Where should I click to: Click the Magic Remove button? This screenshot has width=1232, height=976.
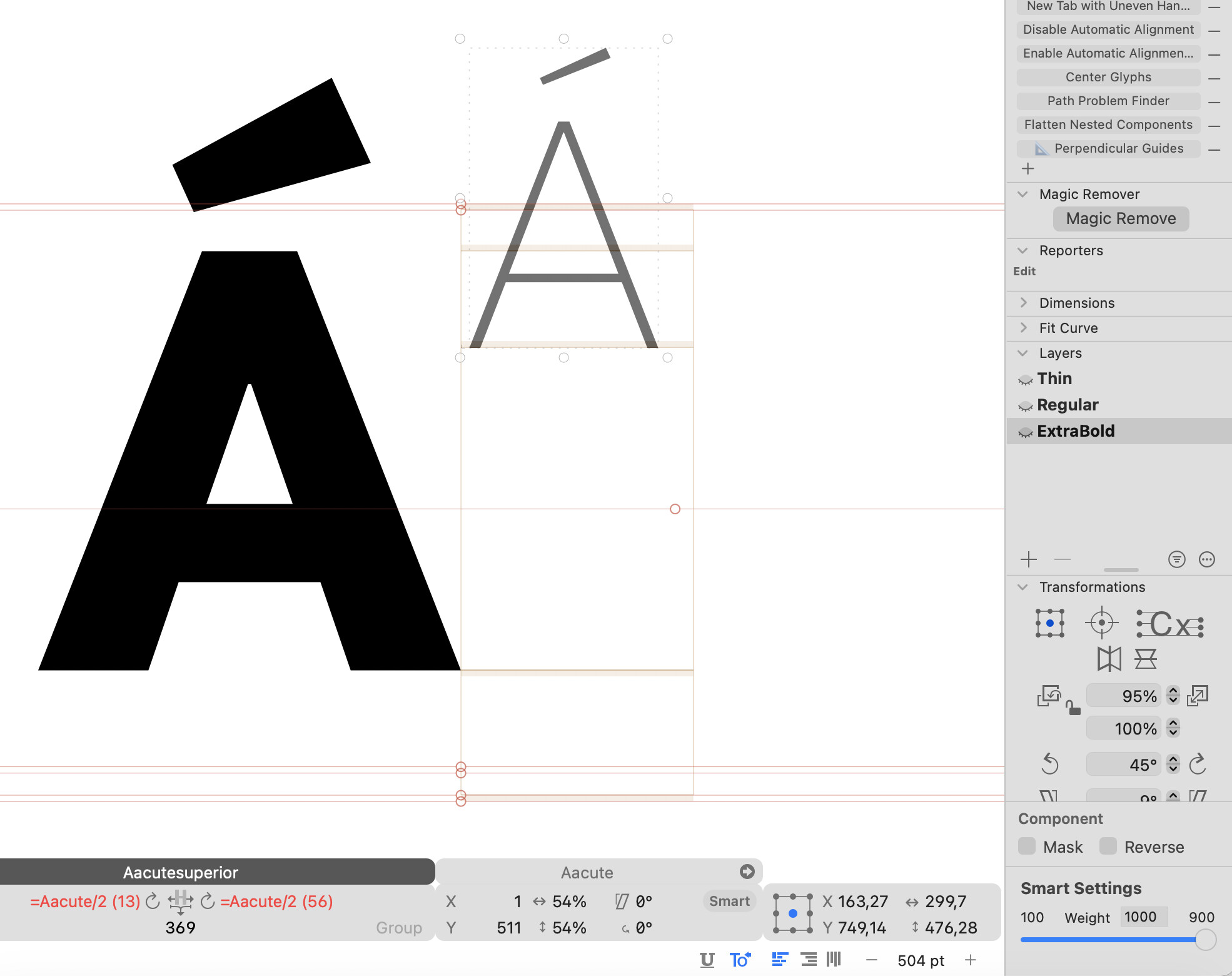tap(1121, 219)
